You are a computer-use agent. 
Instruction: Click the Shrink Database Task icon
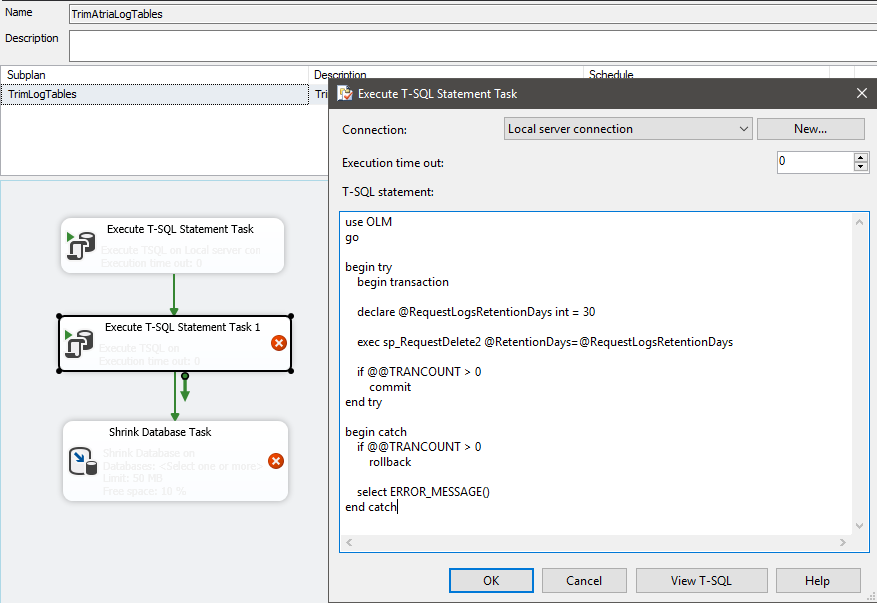pos(82,460)
